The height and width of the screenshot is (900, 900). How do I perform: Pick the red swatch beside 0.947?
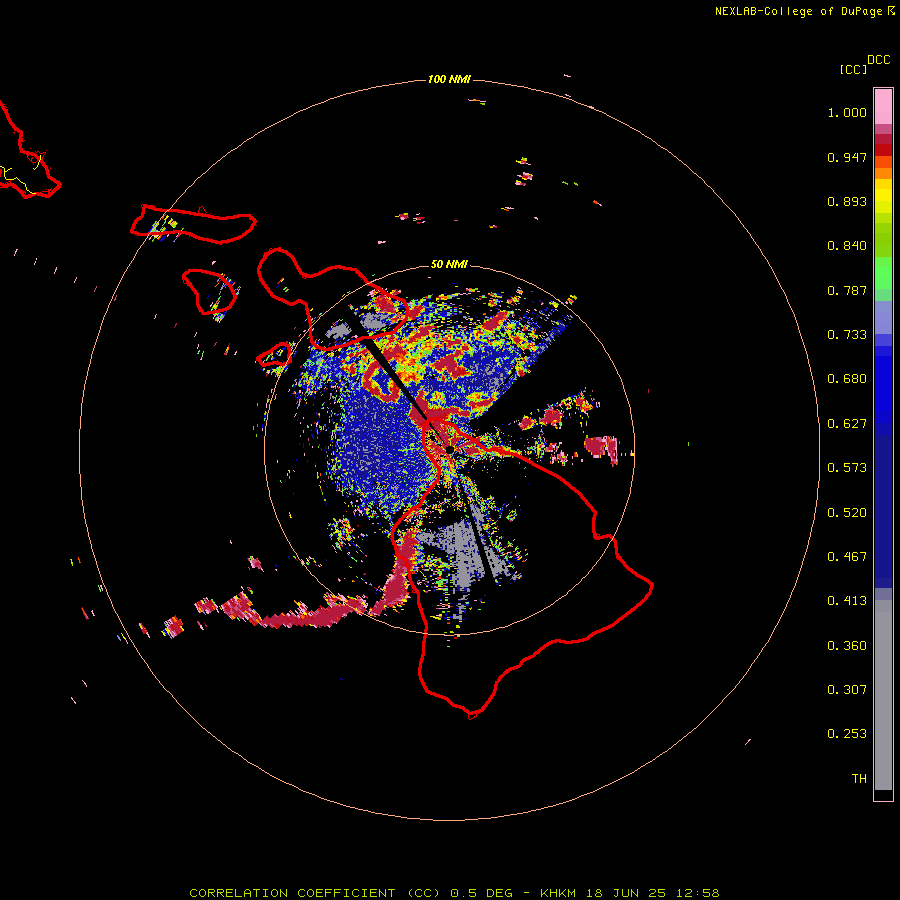pos(883,150)
